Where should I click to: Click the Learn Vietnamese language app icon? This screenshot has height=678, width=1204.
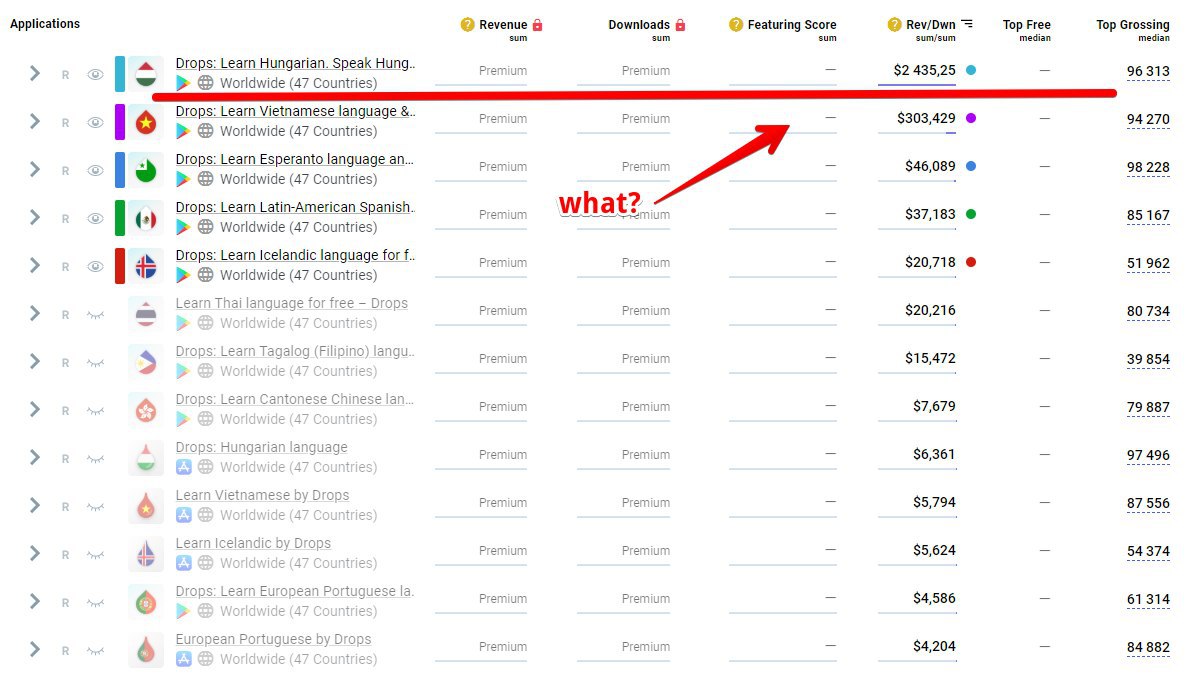(146, 122)
